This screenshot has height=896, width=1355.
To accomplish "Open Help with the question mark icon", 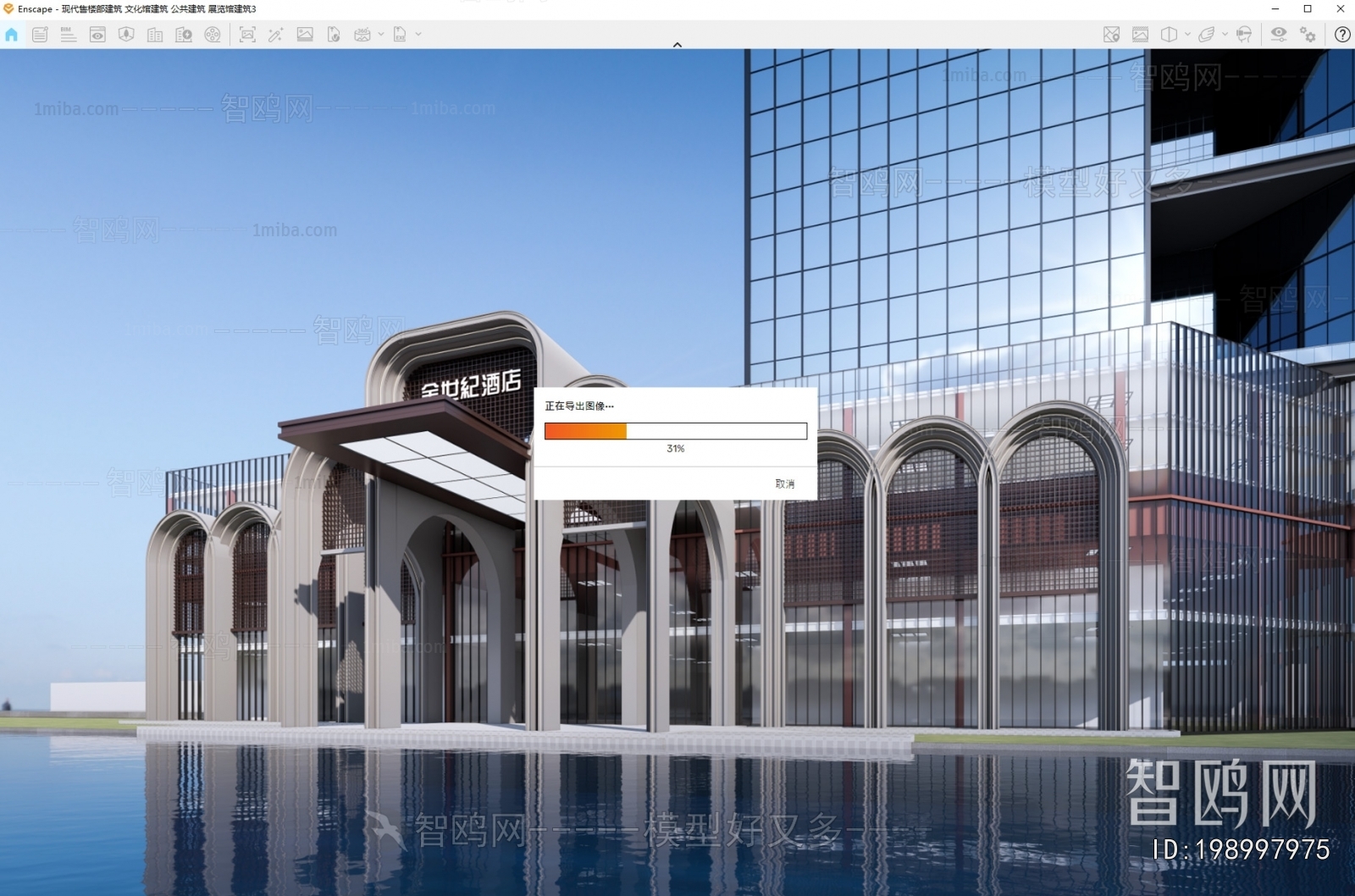I will 1342,35.
